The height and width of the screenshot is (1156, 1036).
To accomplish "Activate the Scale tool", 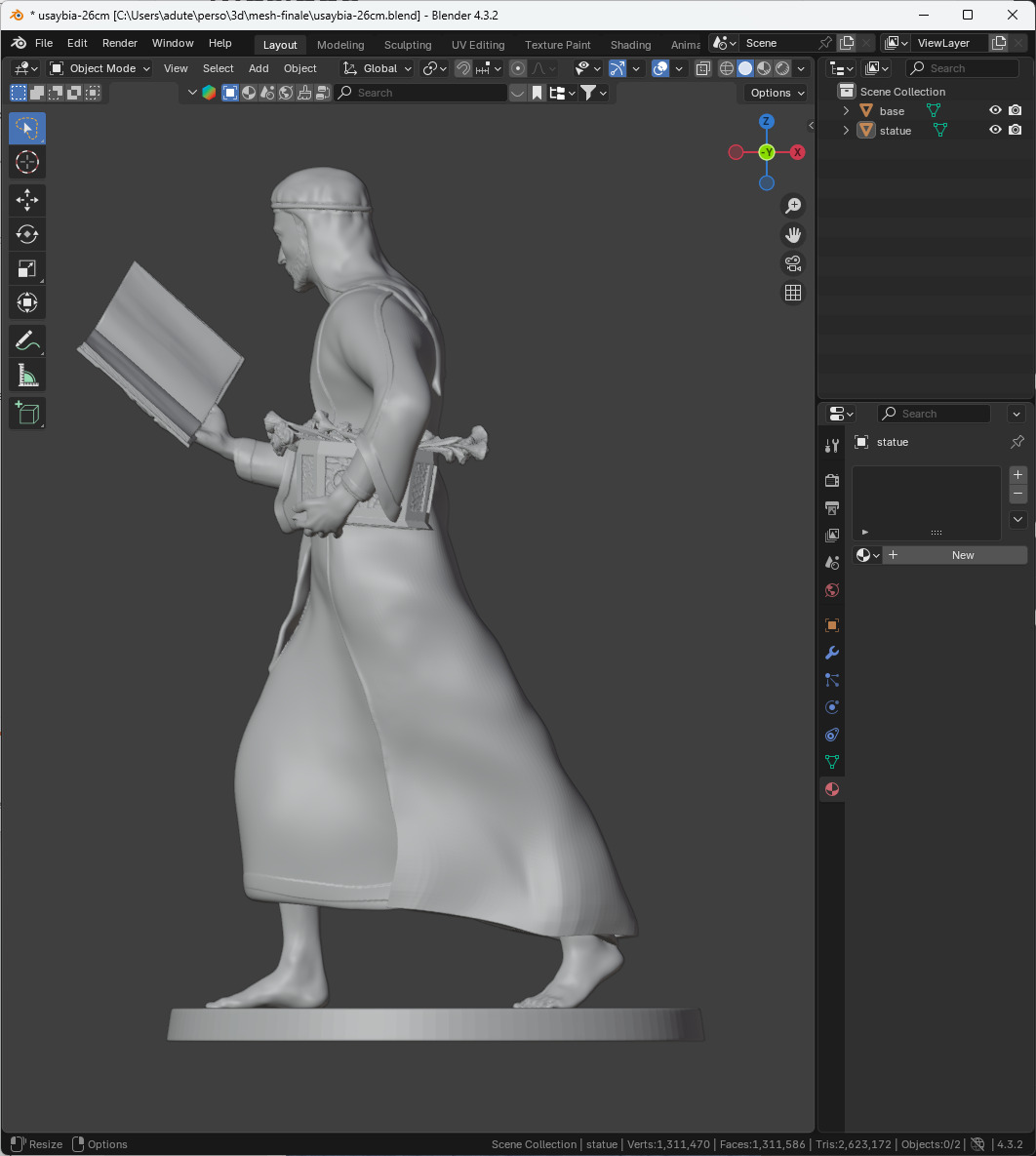I will tap(27, 268).
